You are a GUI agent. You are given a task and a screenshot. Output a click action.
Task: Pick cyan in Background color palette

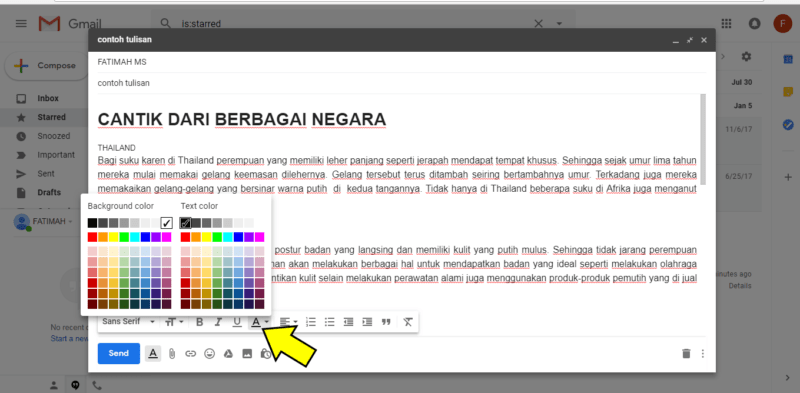point(135,237)
